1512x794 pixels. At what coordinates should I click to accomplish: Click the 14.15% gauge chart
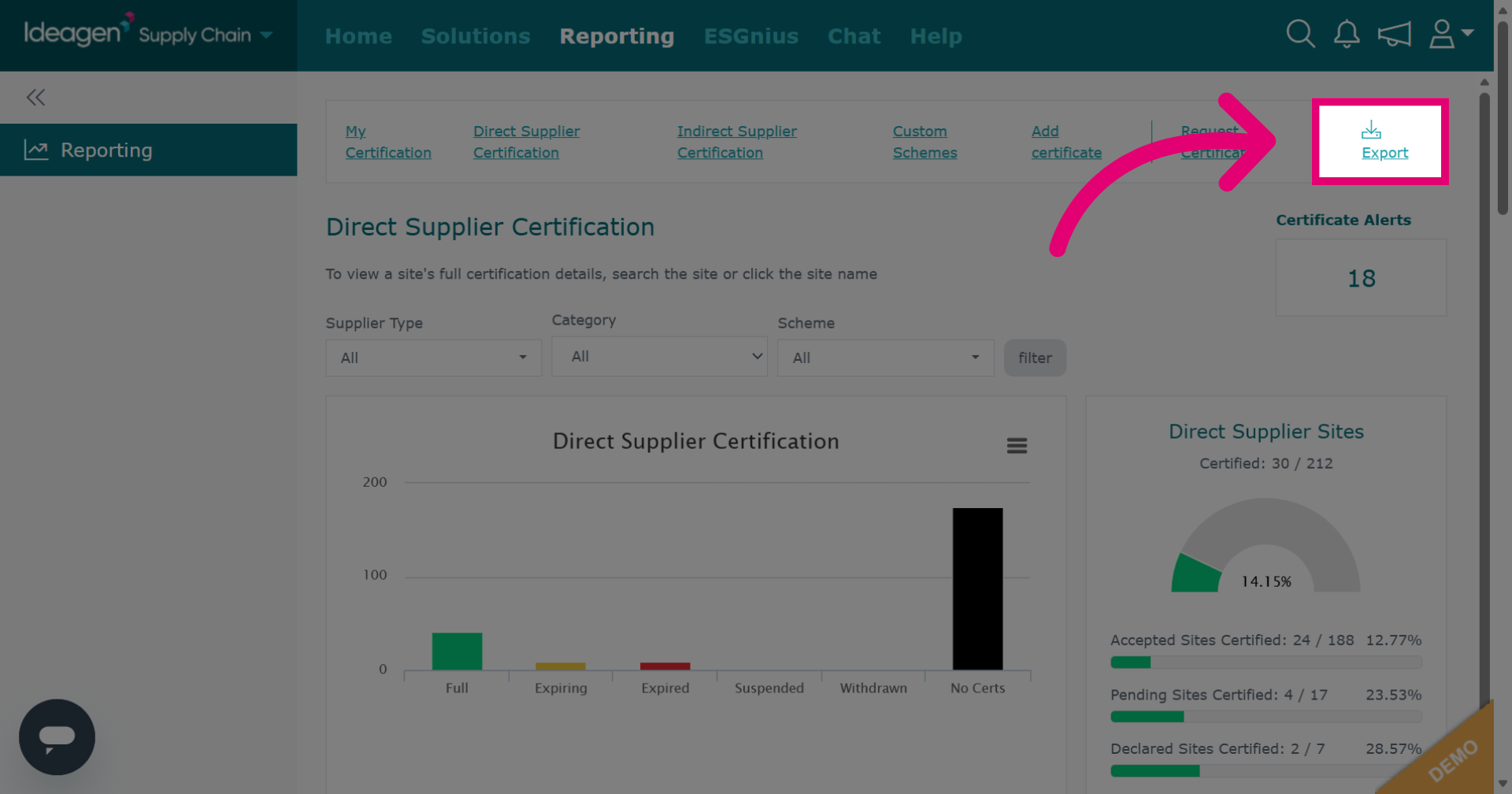click(x=1266, y=545)
